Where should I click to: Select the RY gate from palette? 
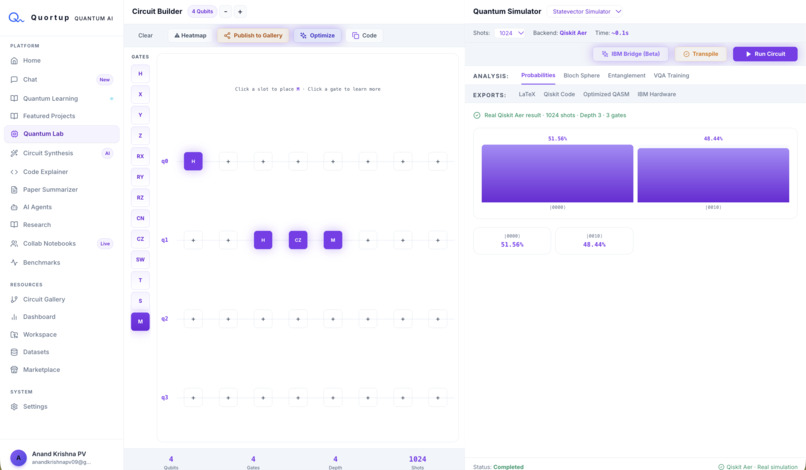[140, 177]
